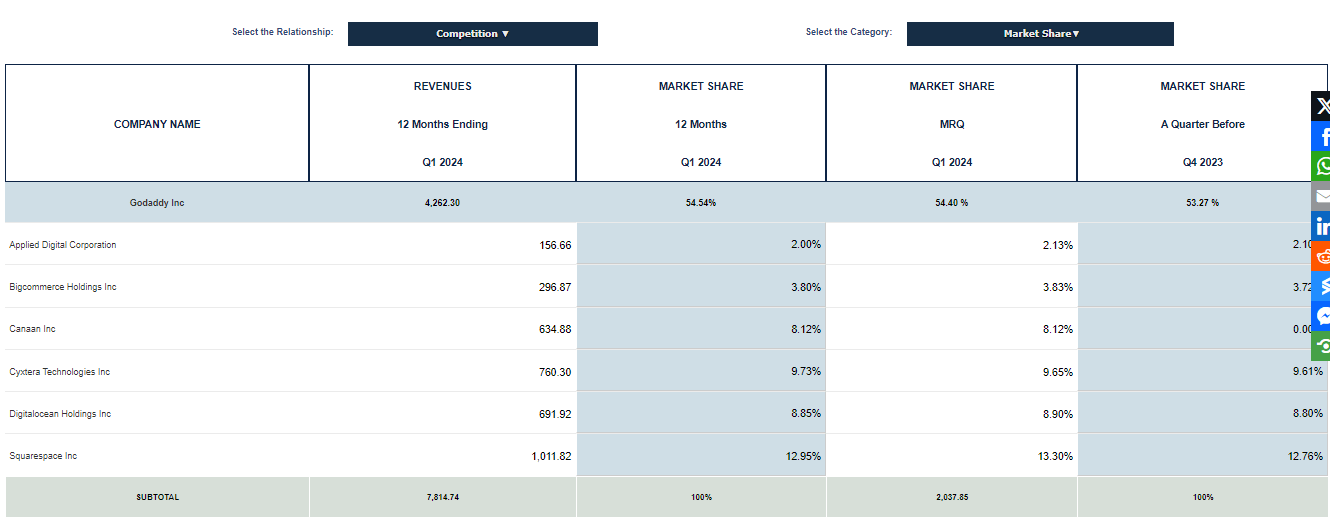Share on LinkedIn from the sidebar
This screenshot has width=1330, height=519.
(x=1321, y=226)
